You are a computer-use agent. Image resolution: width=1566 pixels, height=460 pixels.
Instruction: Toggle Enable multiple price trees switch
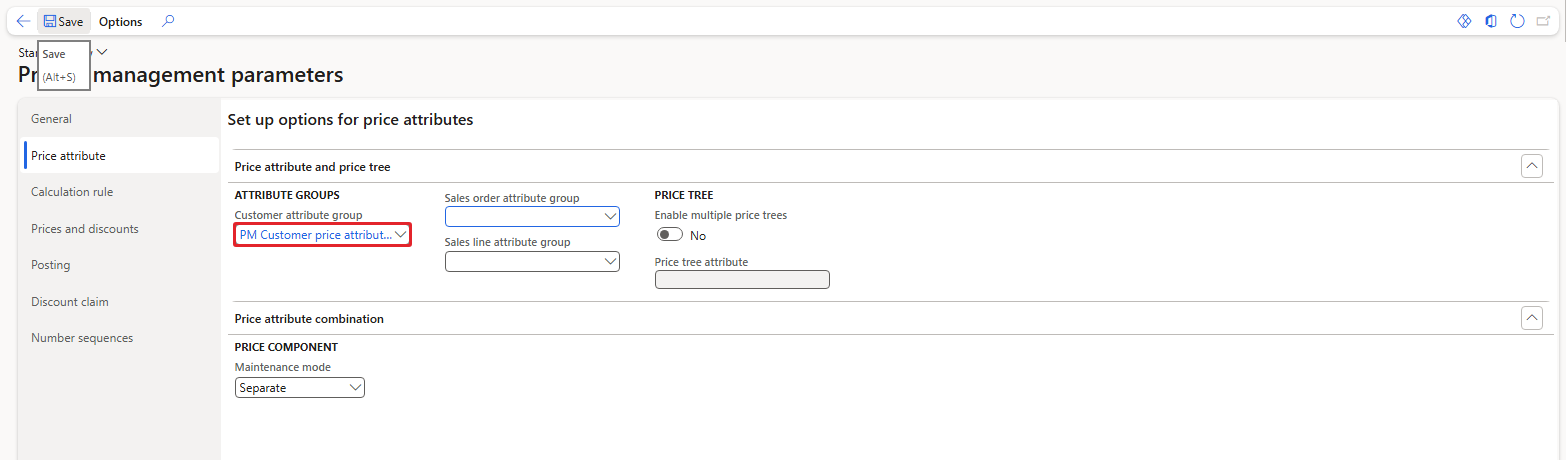(670, 235)
